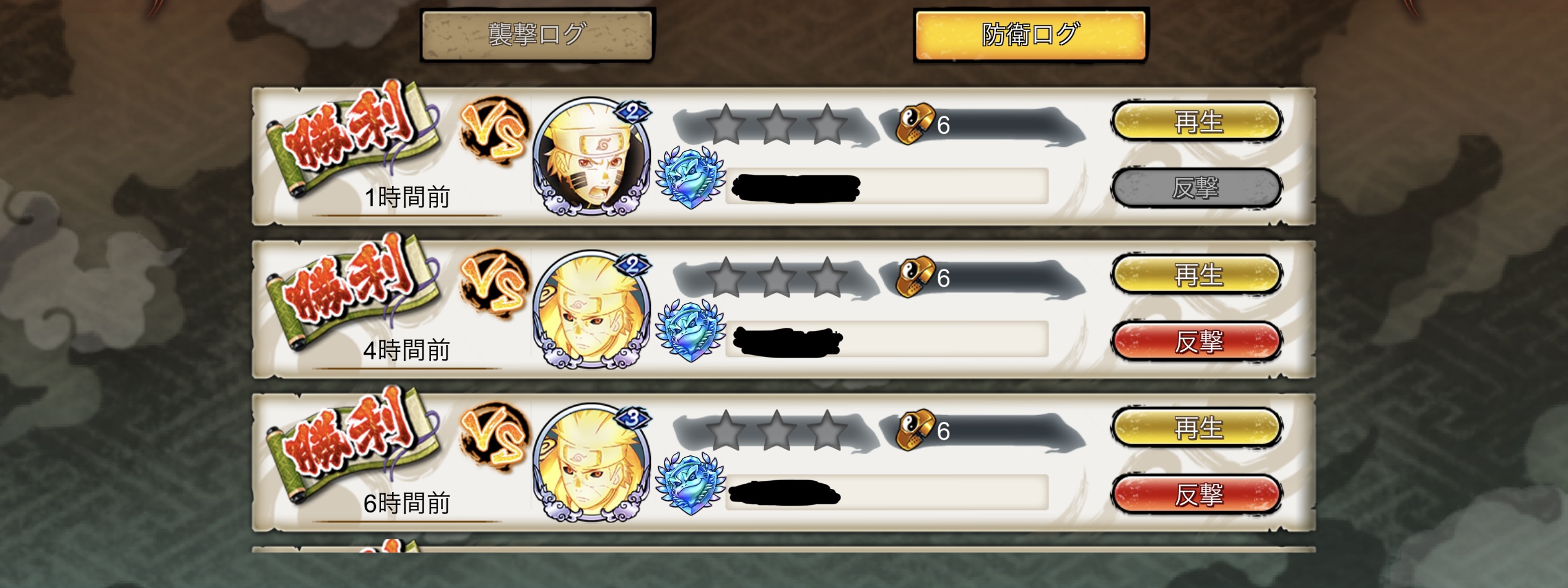Image resolution: width=1568 pixels, height=588 pixels.
Task: Click the blue rank emblem in first entry
Action: (x=690, y=178)
